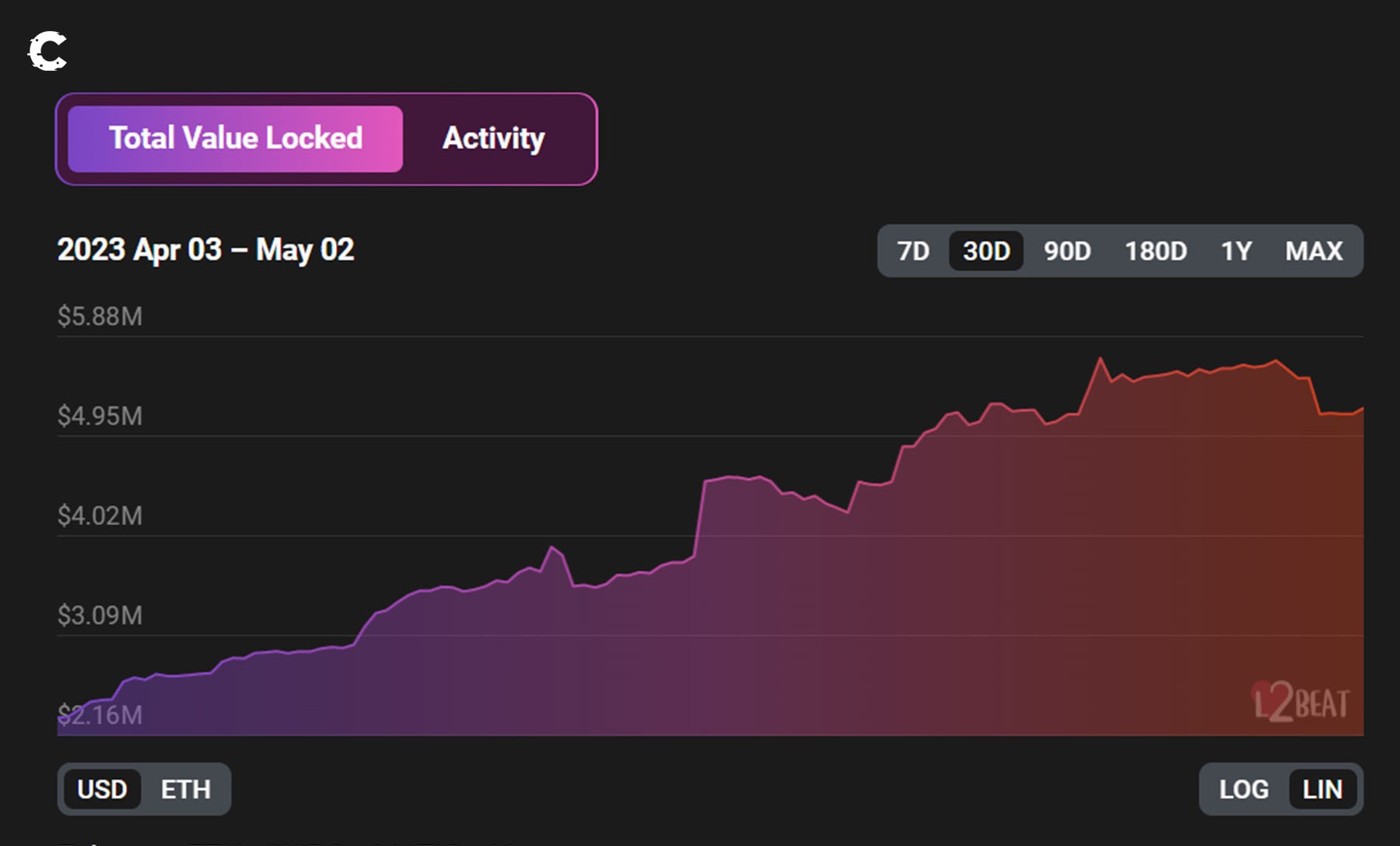Show the MAX time range
The width and height of the screenshot is (1400, 846).
pyautogui.click(x=1313, y=251)
